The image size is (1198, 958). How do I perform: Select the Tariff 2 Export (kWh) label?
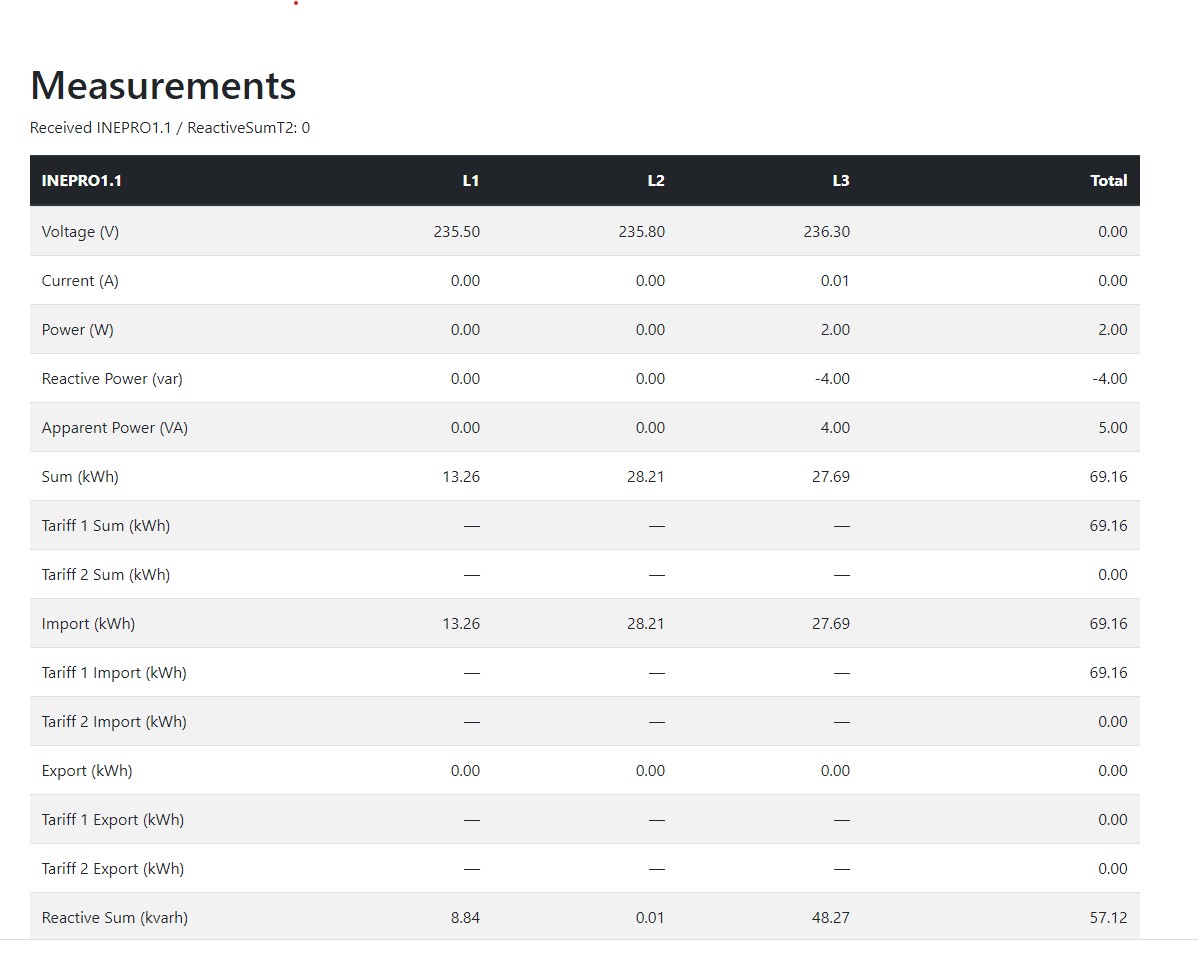pos(113,869)
